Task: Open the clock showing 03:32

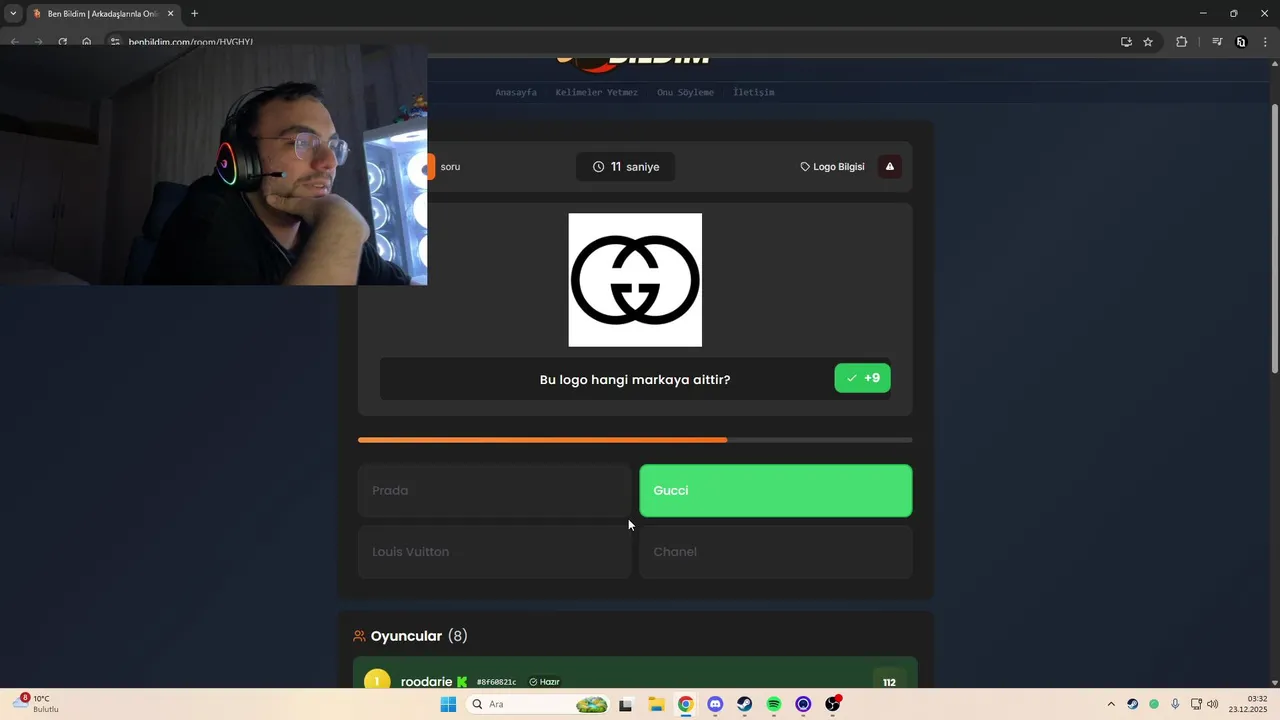Action: [x=1249, y=704]
